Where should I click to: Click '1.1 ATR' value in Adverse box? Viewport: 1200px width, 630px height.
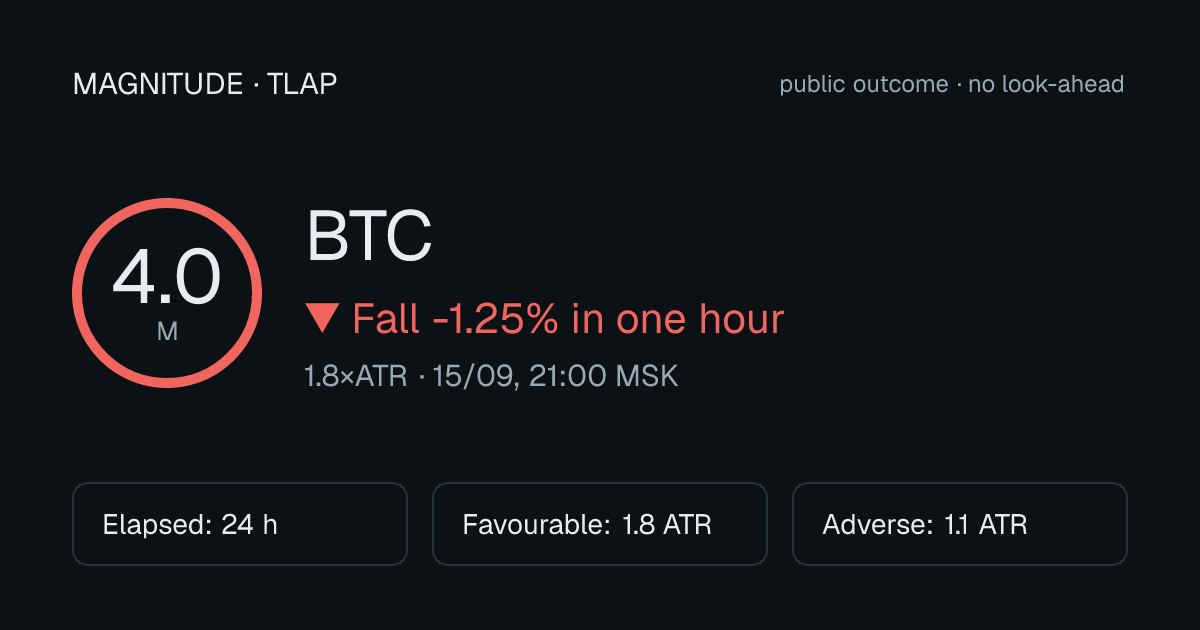pos(985,525)
